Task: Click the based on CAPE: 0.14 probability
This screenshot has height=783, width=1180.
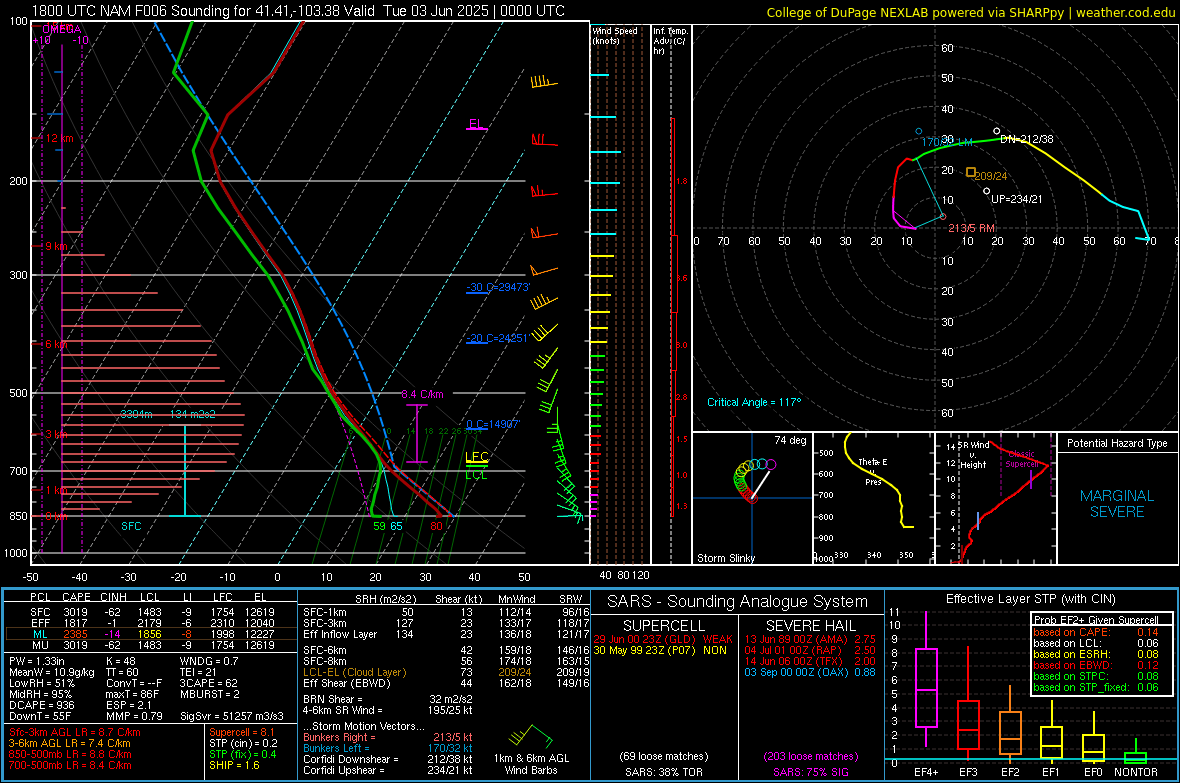Action: pyautogui.click(x=1096, y=632)
